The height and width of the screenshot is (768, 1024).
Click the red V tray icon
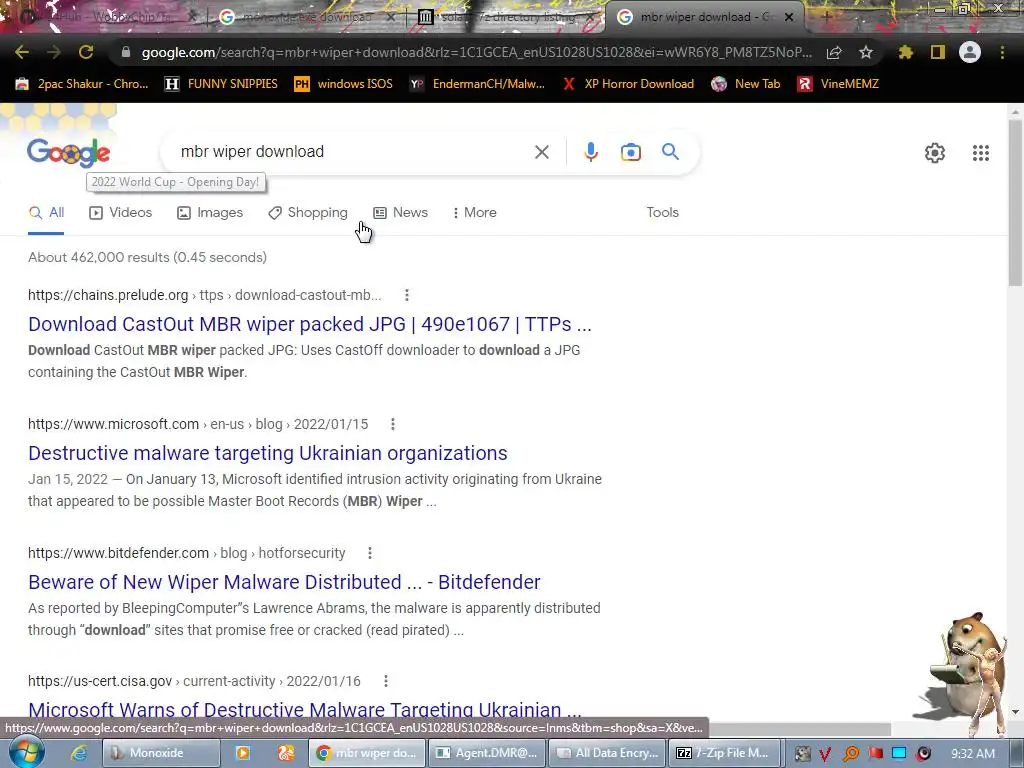[825, 754]
